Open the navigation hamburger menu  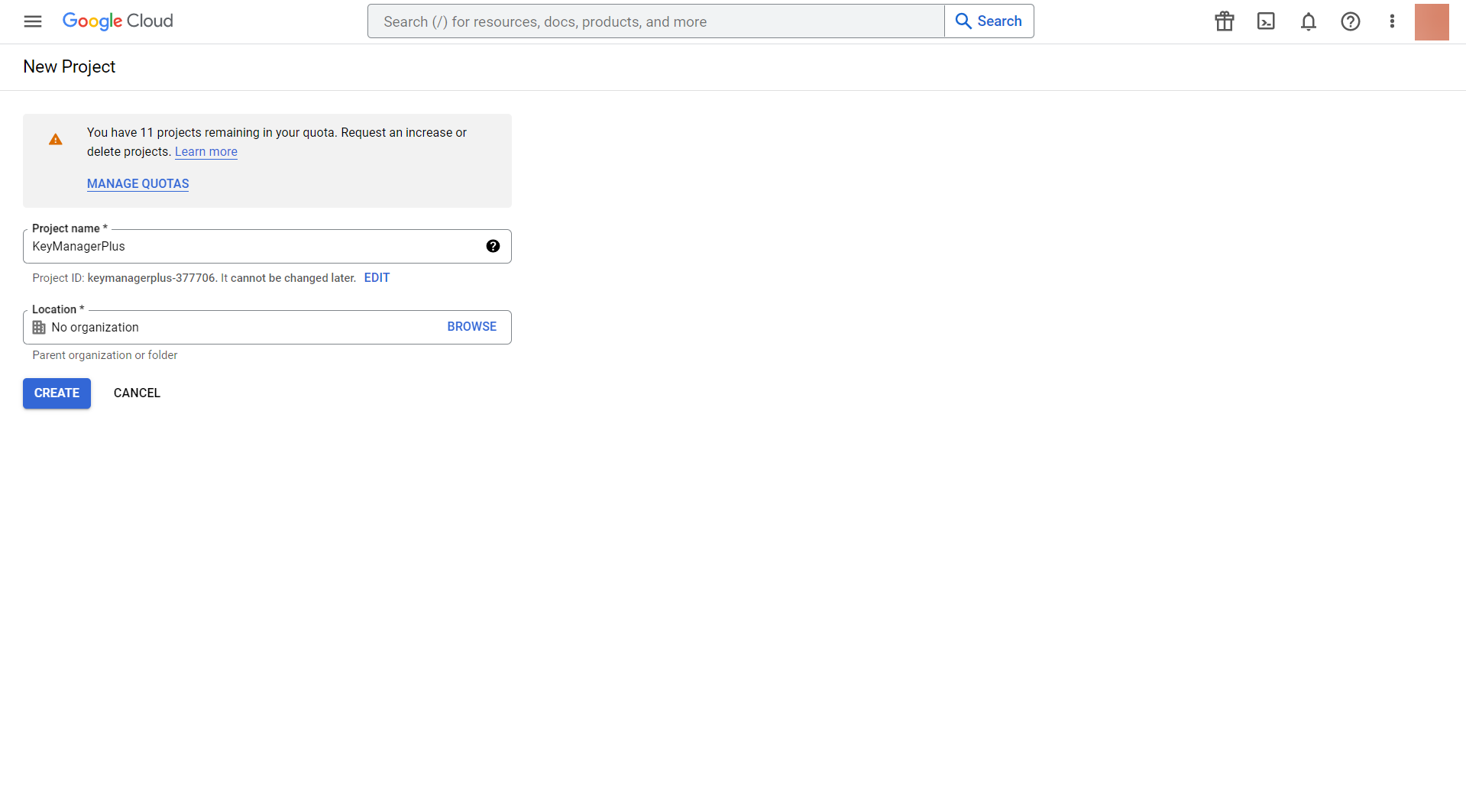[32, 21]
